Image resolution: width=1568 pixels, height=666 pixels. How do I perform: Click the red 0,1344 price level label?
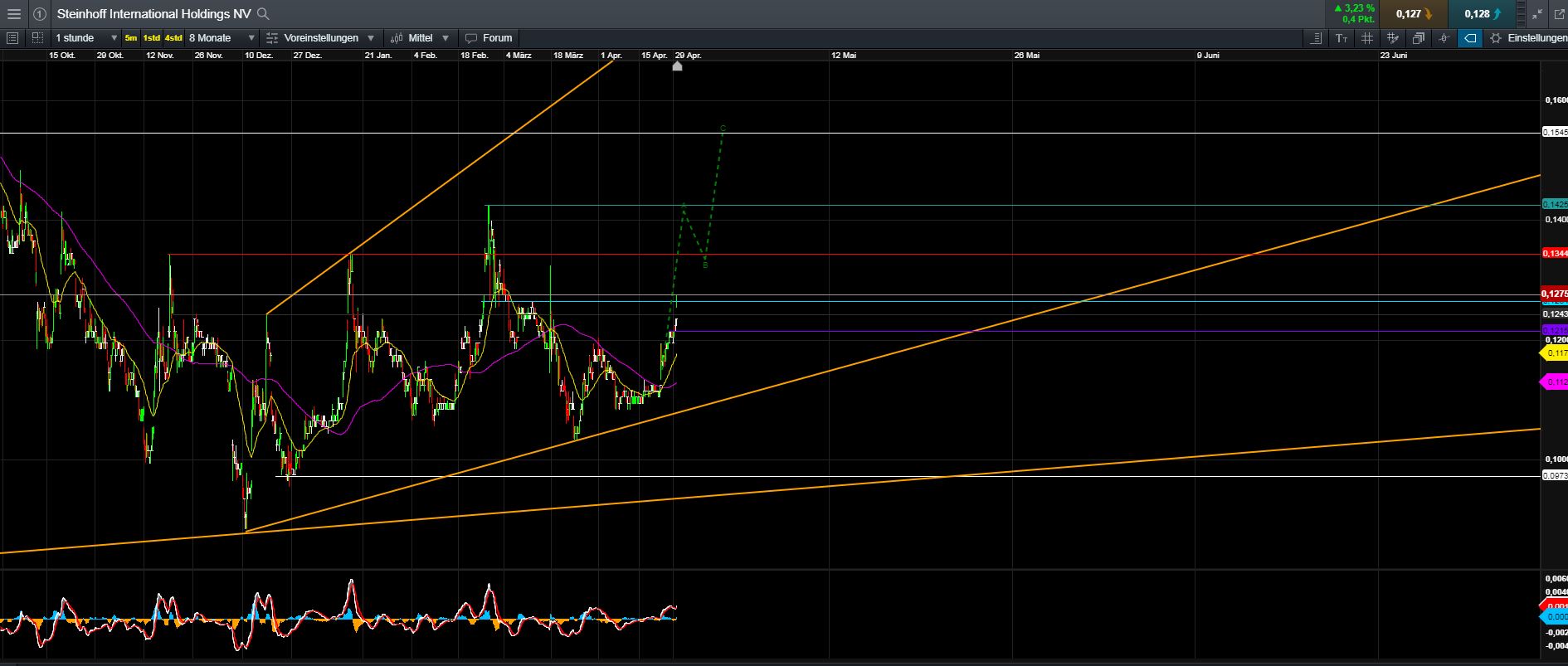point(1555,253)
